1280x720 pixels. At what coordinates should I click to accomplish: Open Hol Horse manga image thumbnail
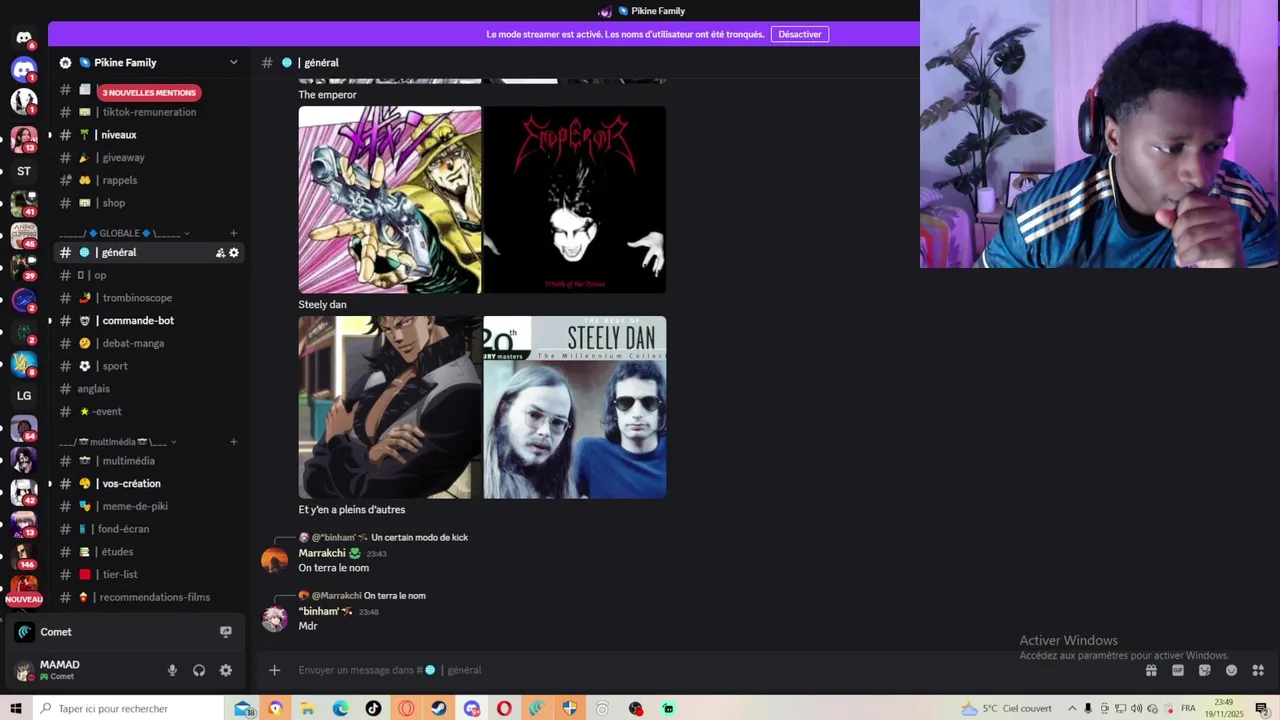pyautogui.click(x=390, y=200)
